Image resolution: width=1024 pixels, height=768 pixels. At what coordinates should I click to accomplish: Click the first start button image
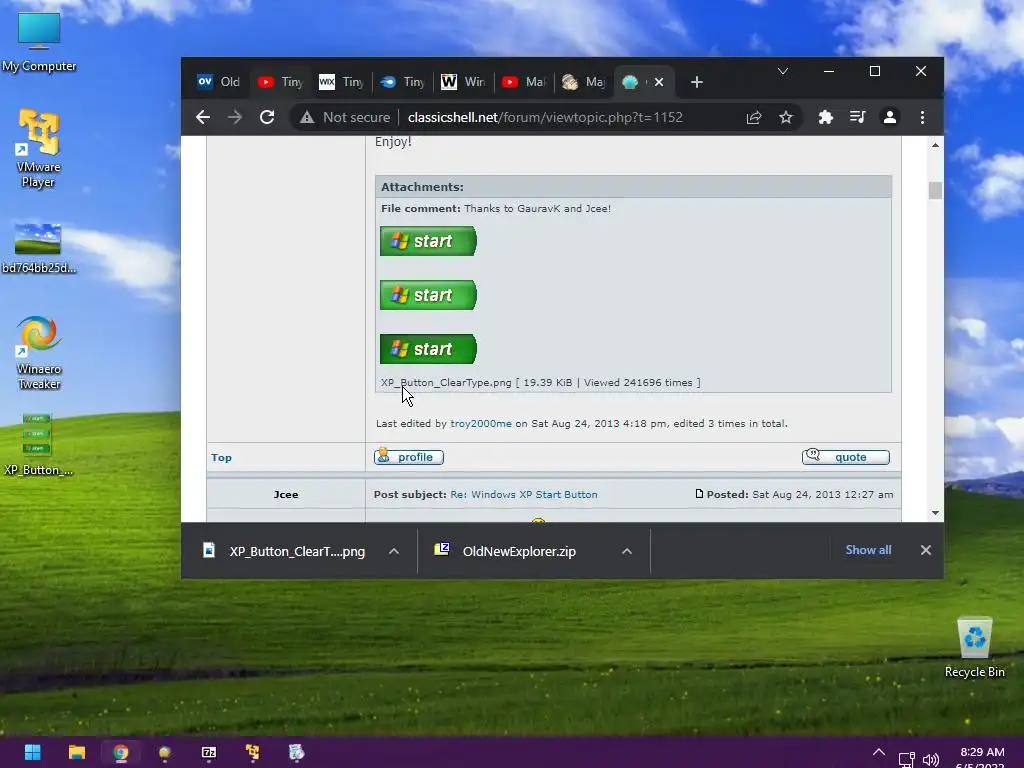pyautogui.click(x=428, y=241)
